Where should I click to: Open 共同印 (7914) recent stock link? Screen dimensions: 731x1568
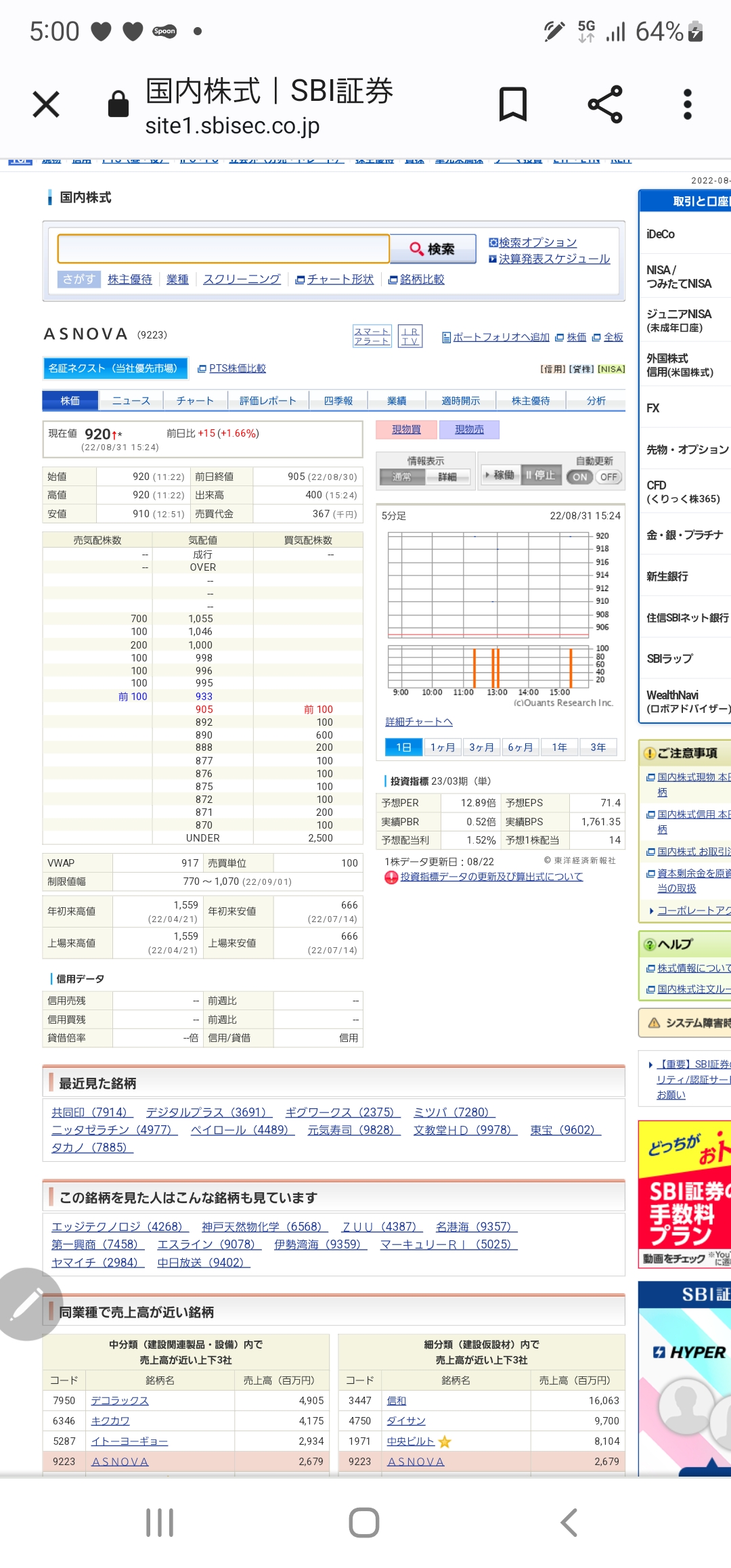[93, 1112]
